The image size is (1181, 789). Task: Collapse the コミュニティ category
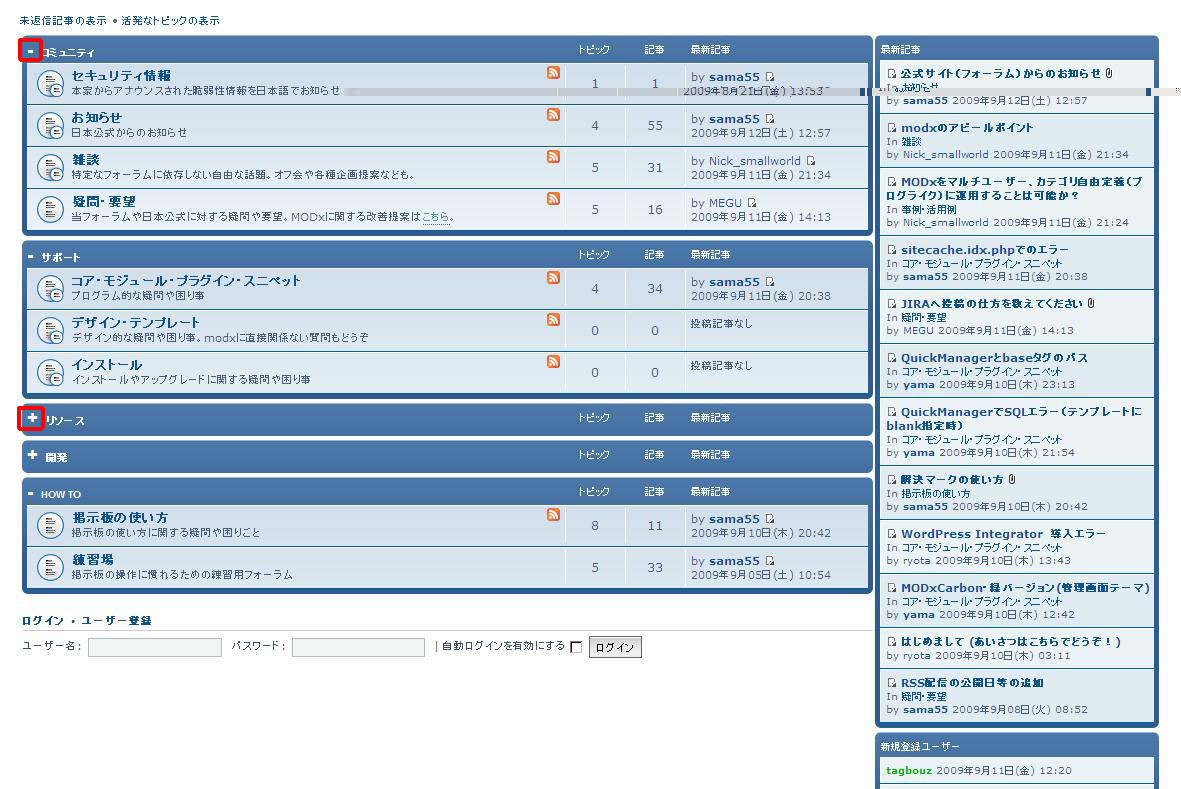[31, 50]
